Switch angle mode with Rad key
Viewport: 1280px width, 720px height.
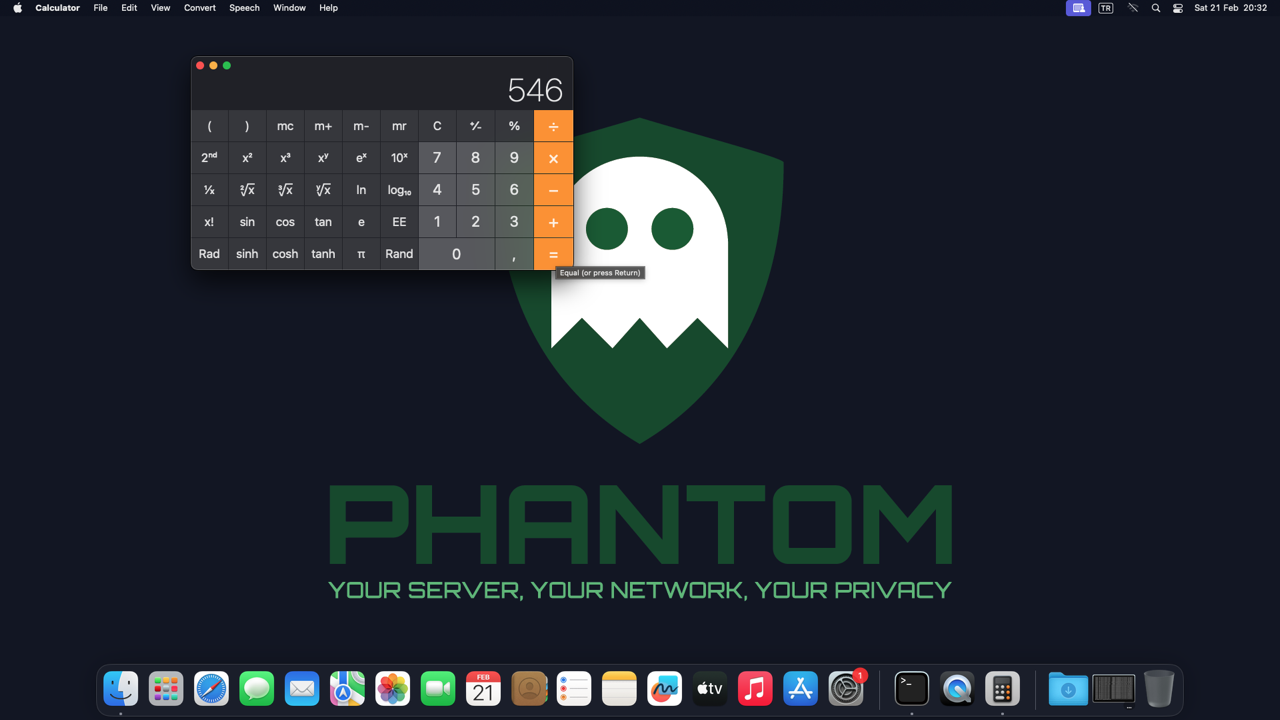pyautogui.click(x=209, y=254)
